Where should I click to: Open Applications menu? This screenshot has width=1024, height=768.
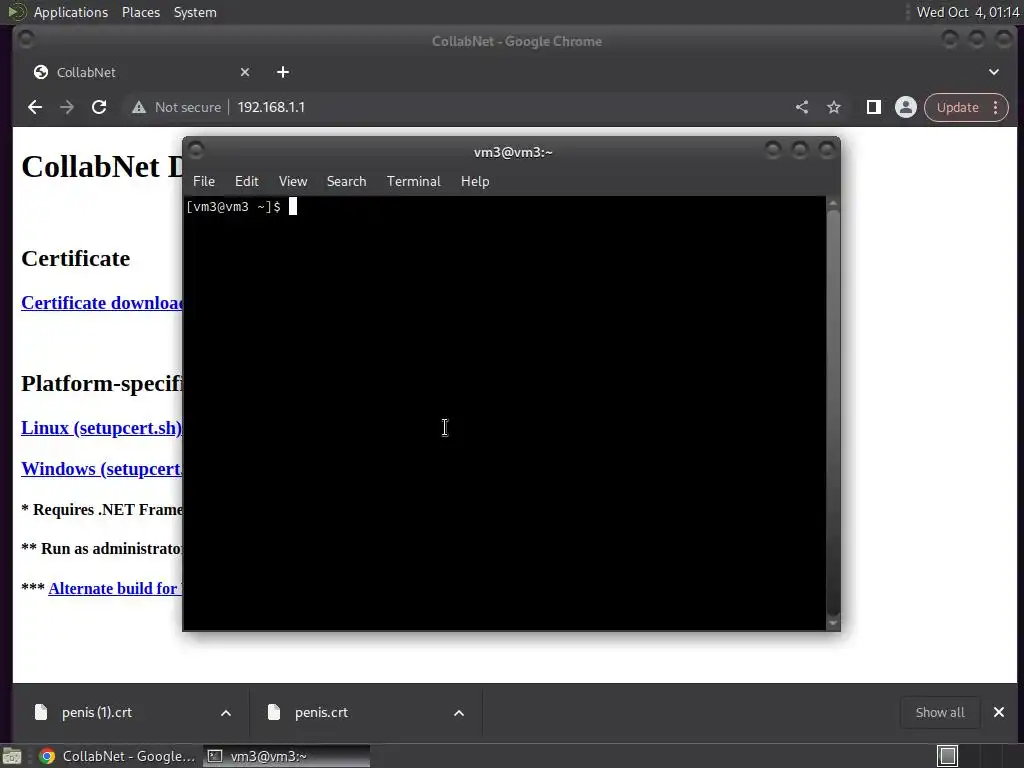(71, 12)
